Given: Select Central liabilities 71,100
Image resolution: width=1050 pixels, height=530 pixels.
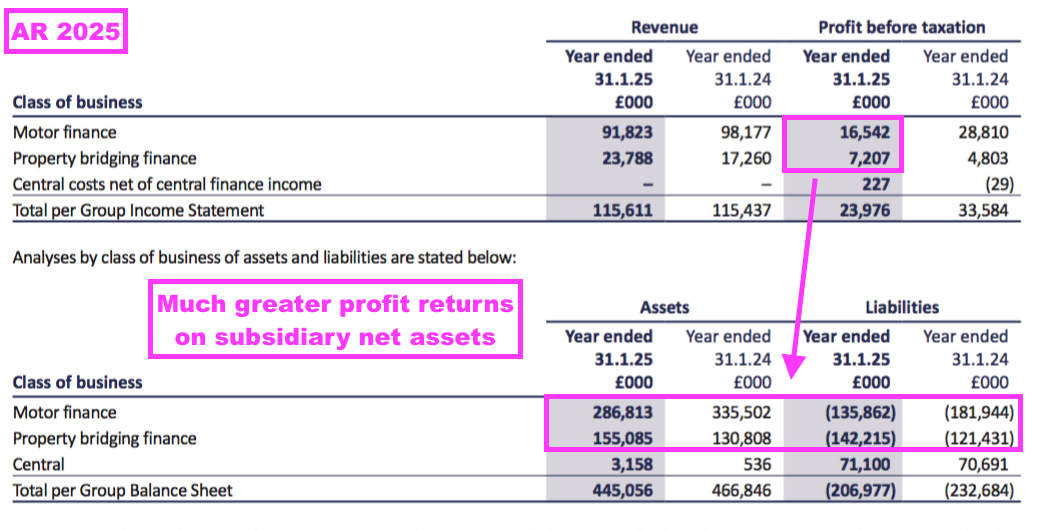Looking at the screenshot, I should click(x=865, y=464).
